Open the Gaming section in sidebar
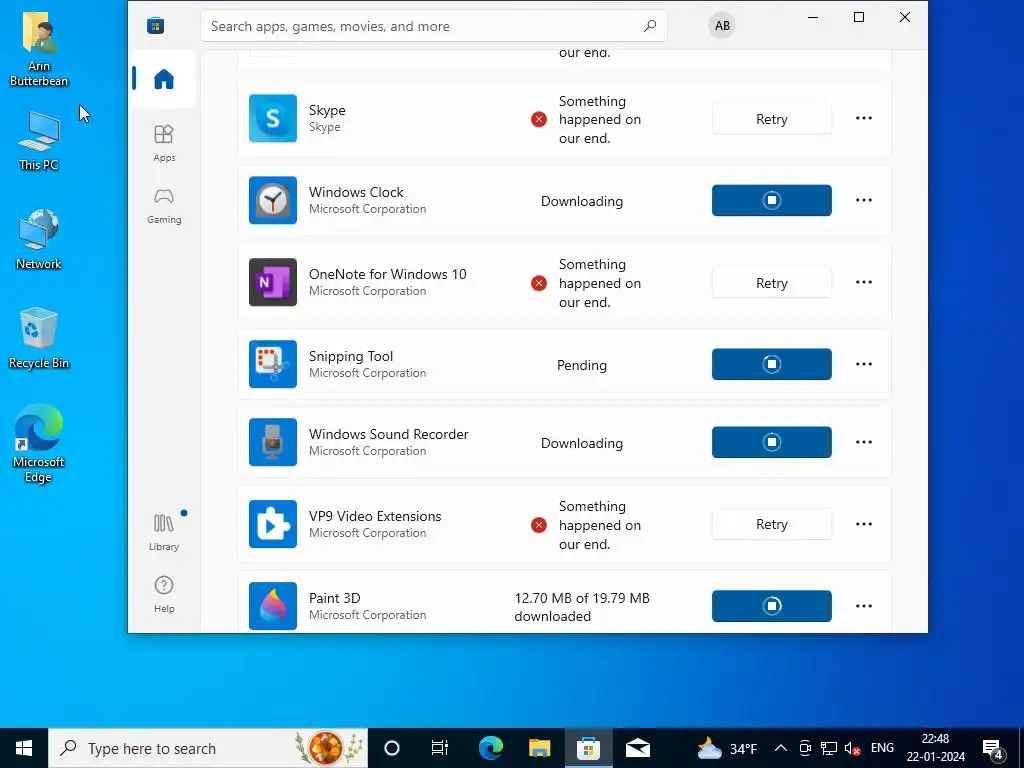 (x=164, y=206)
